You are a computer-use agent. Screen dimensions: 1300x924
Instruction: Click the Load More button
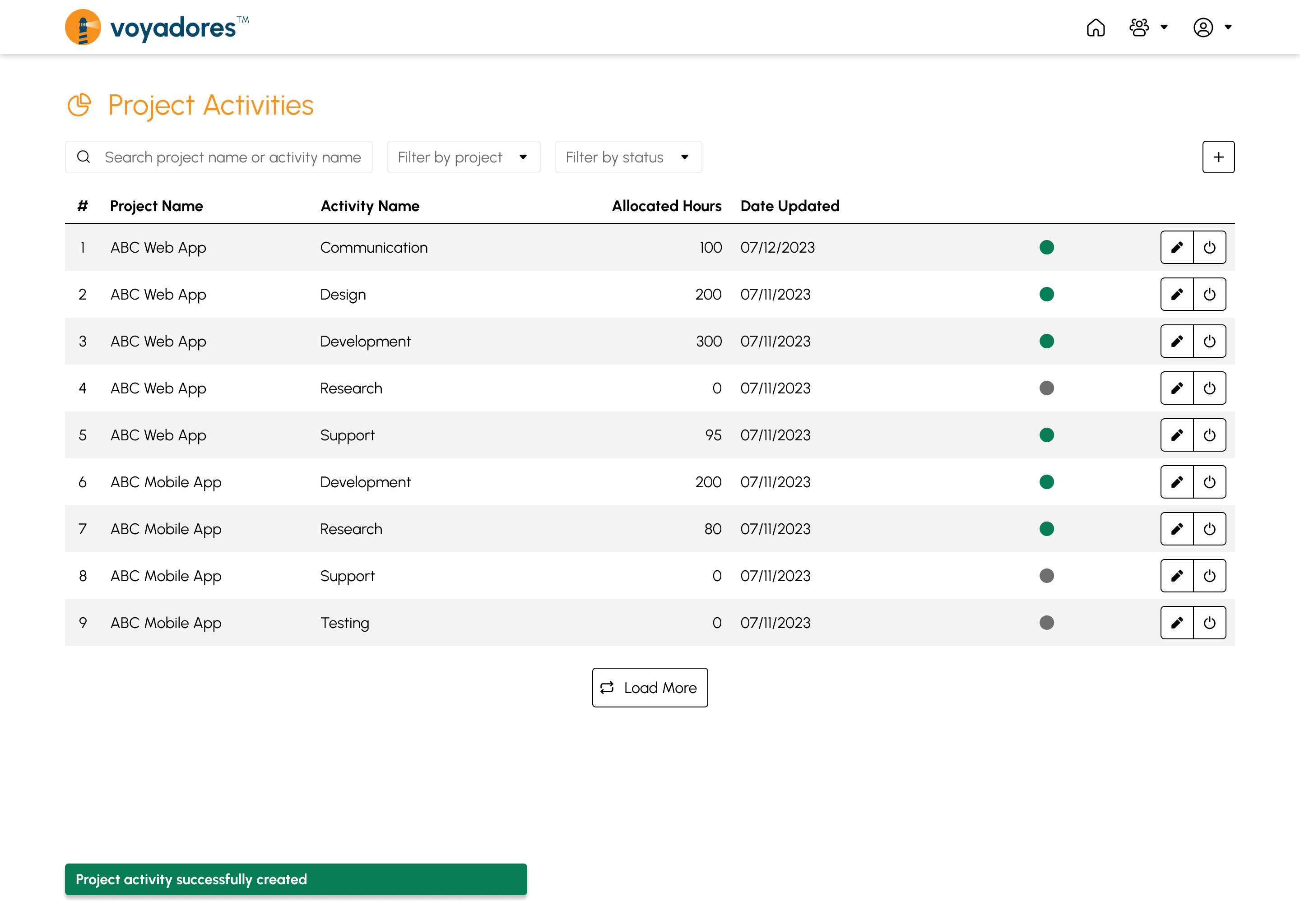click(650, 687)
